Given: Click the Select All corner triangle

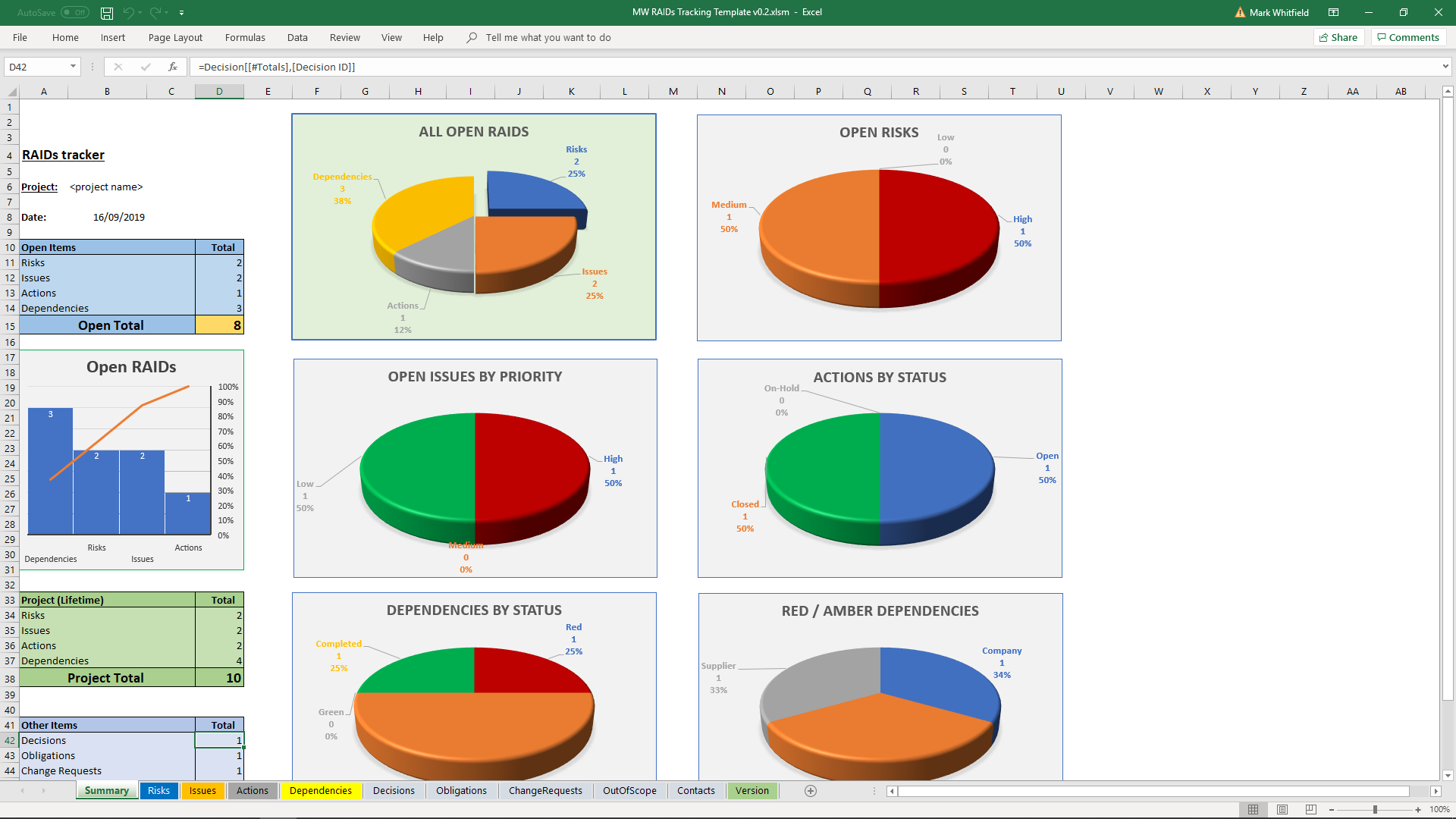Looking at the screenshot, I should (x=11, y=92).
